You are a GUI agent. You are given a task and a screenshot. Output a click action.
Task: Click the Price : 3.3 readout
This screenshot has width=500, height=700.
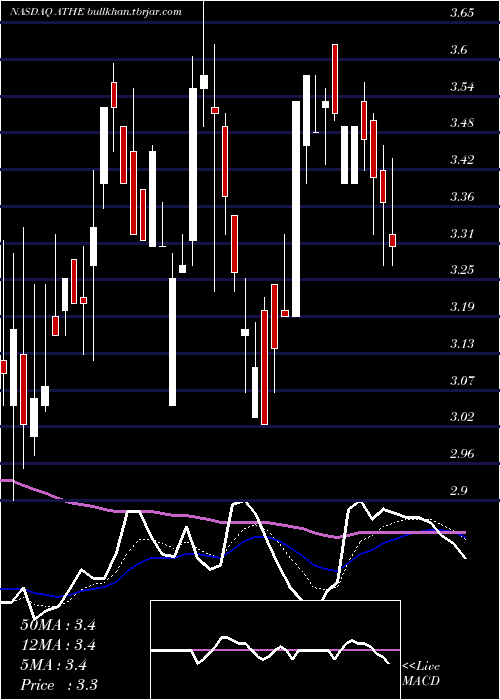(x=59, y=685)
